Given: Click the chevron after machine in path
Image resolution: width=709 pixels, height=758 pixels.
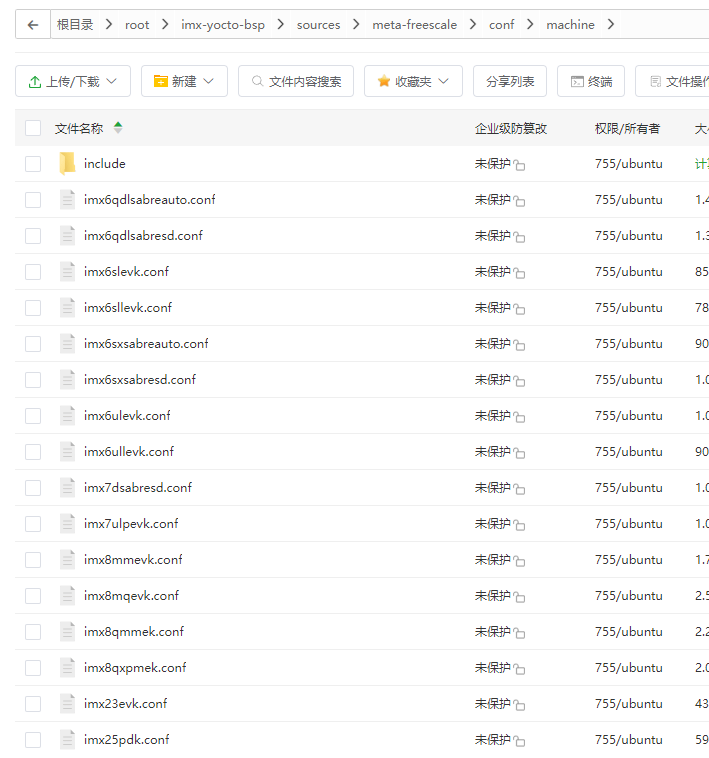Looking at the screenshot, I should click(x=611, y=24).
